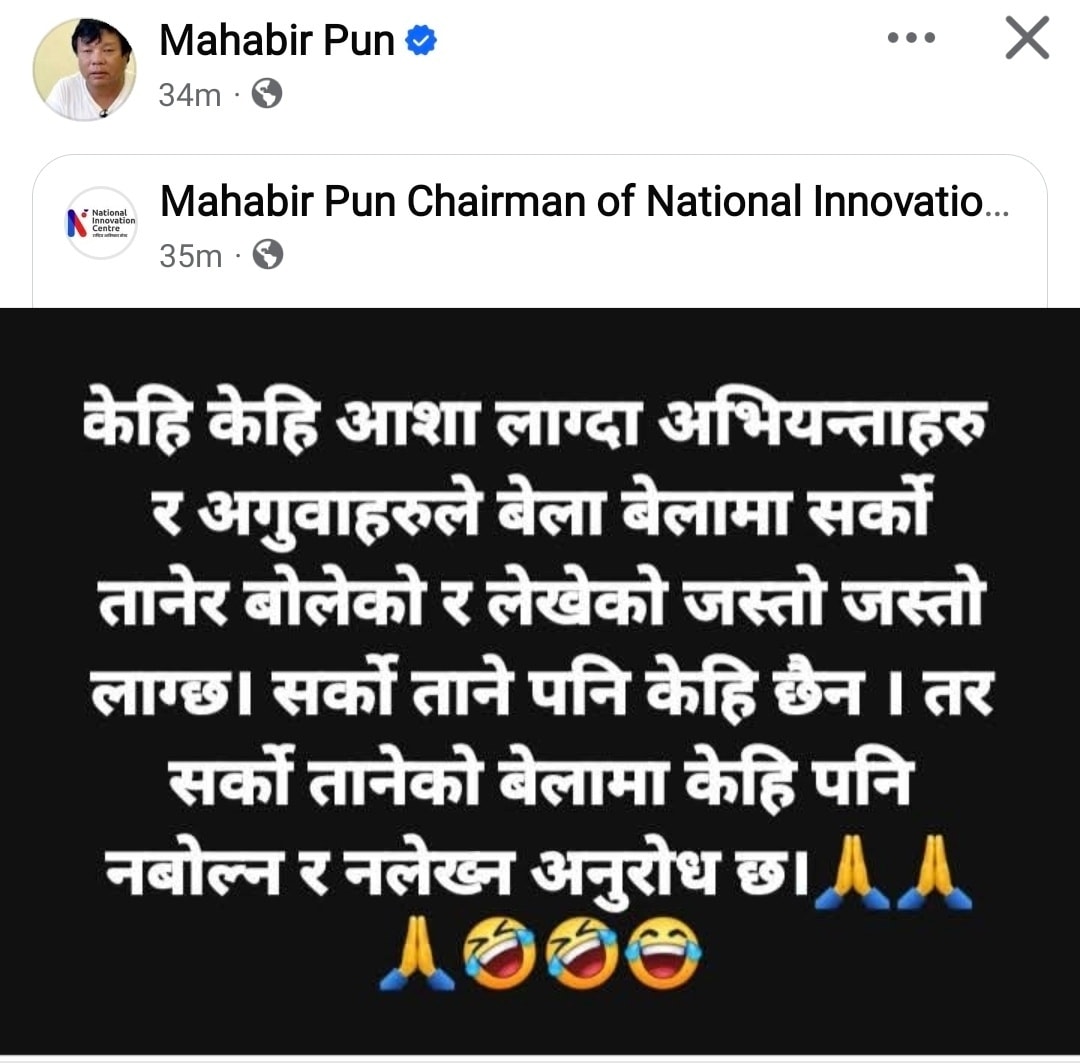
Task: Open the shared post author 'Mahabir Pun Chairman of National Innovatio...'
Action: pos(584,202)
